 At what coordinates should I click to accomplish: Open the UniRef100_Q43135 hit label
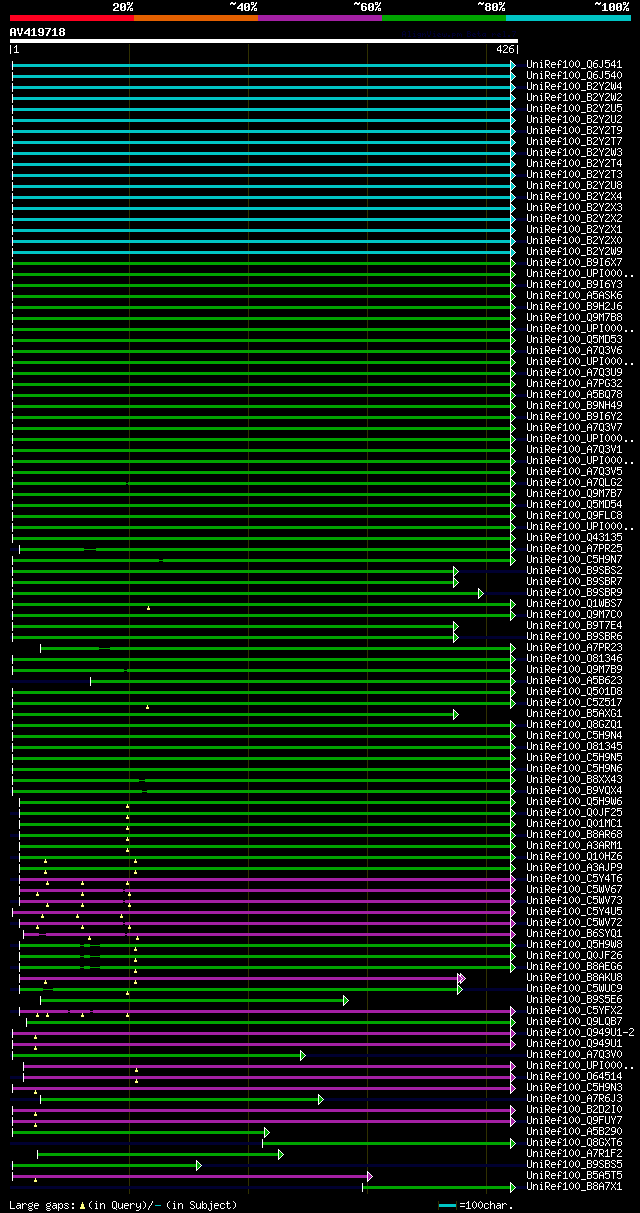(x=574, y=537)
